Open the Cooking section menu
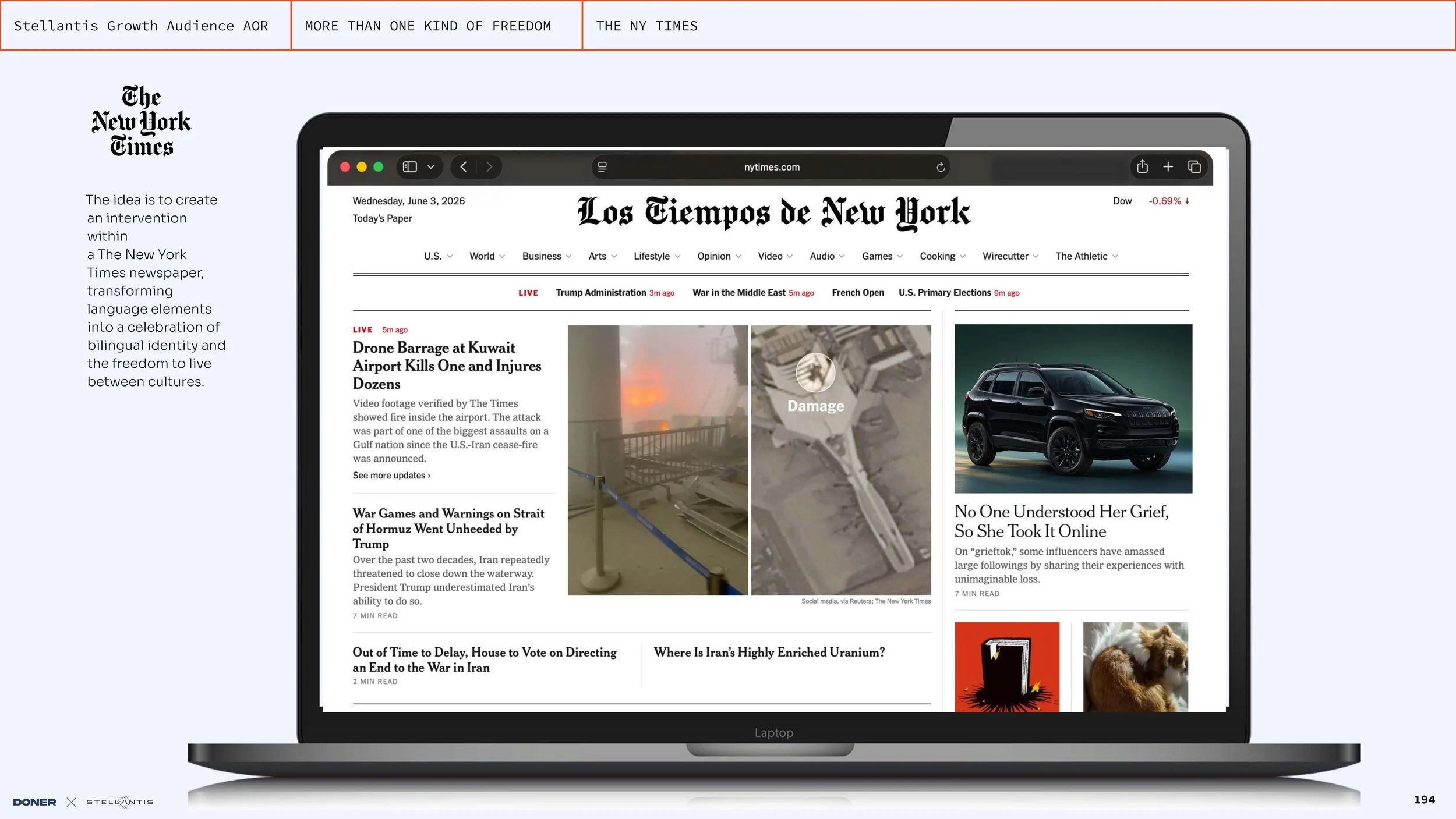1456x819 pixels. click(x=942, y=256)
